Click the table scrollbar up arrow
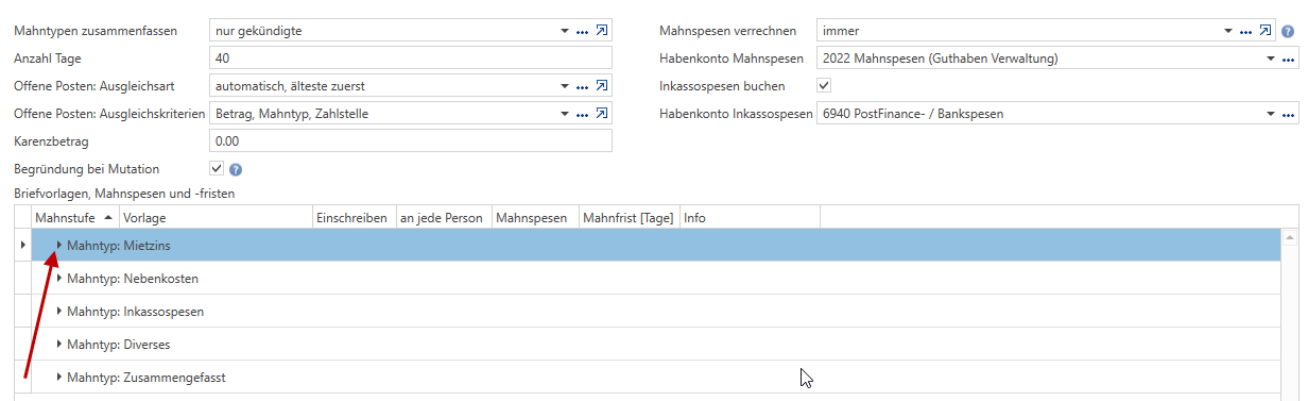 coord(1290,237)
